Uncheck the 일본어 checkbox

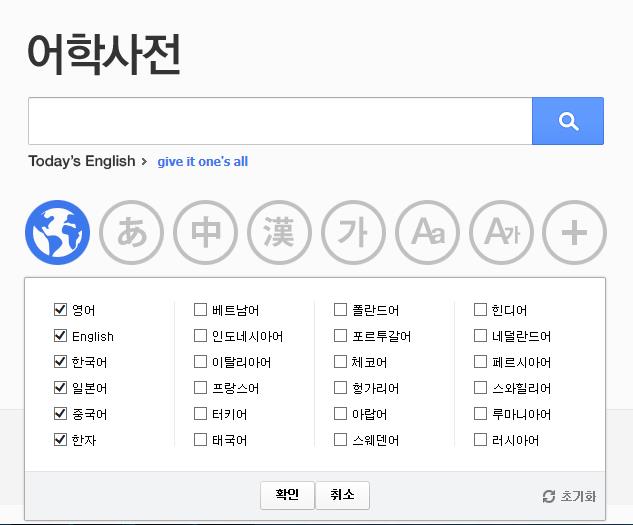point(60,388)
